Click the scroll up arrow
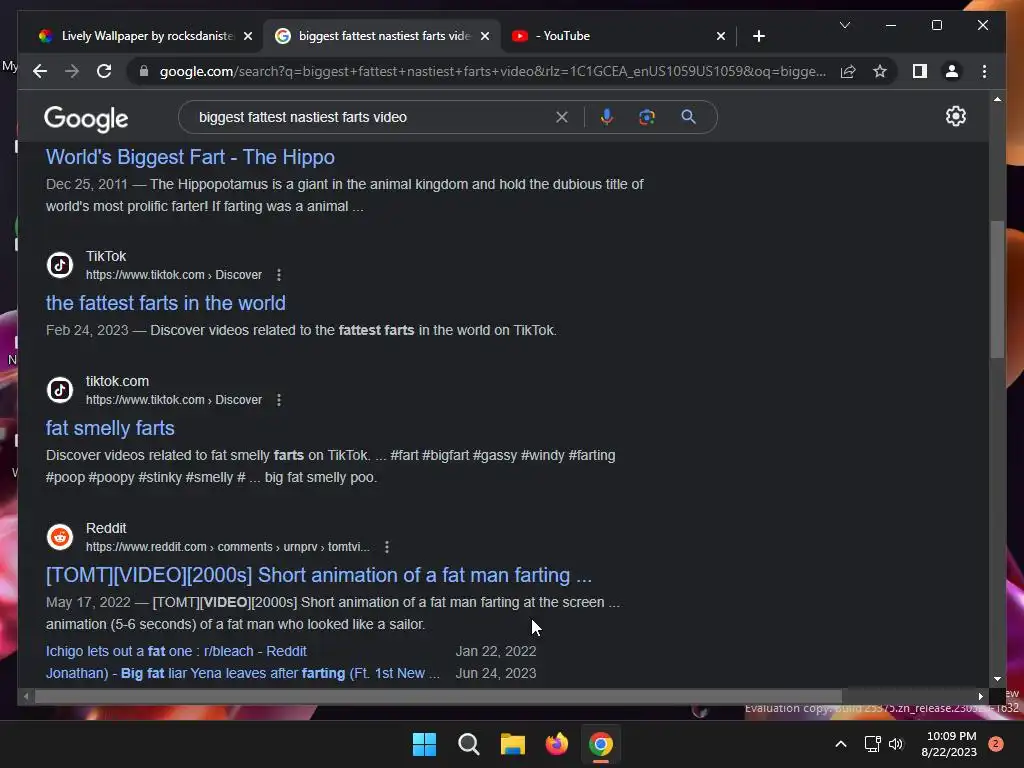The height and width of the screenshot is (768, 1024). pyautogui.click(x=997, y=99)
